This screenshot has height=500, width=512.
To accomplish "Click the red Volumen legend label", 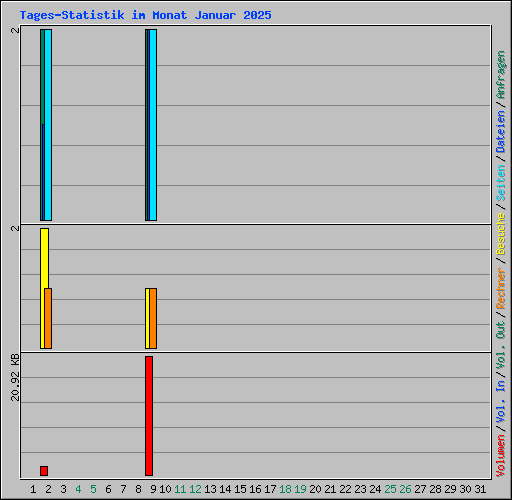I will pyautogui.click(x=501, y=456).
